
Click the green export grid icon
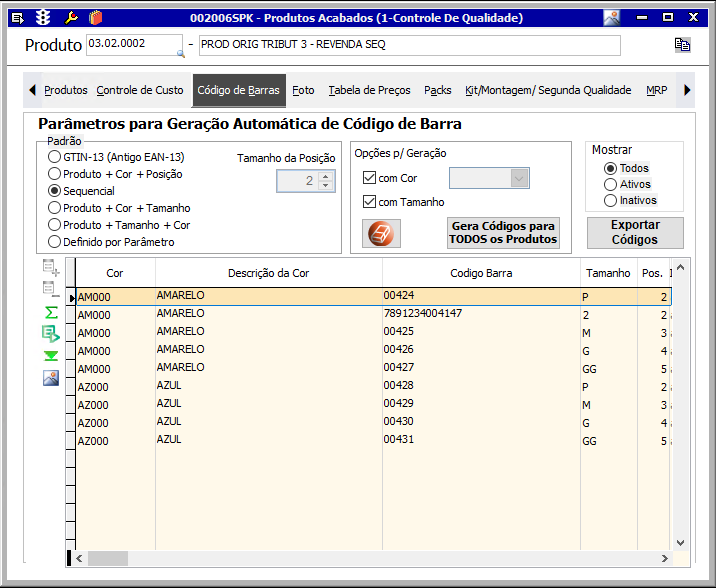(x=51, y=334)
